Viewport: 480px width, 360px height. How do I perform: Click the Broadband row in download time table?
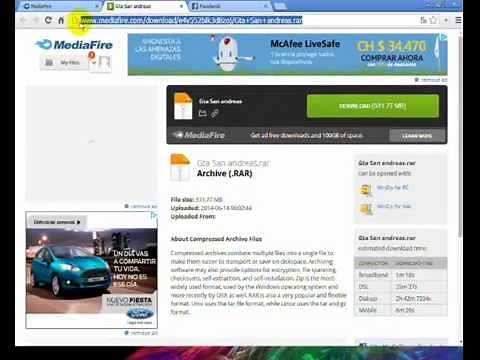click(x=401, y=275)
